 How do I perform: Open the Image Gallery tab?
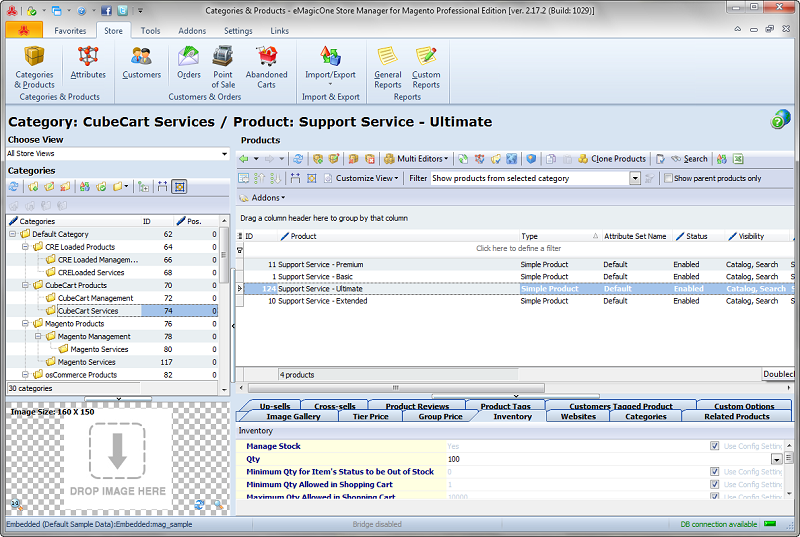click(293, 416)
